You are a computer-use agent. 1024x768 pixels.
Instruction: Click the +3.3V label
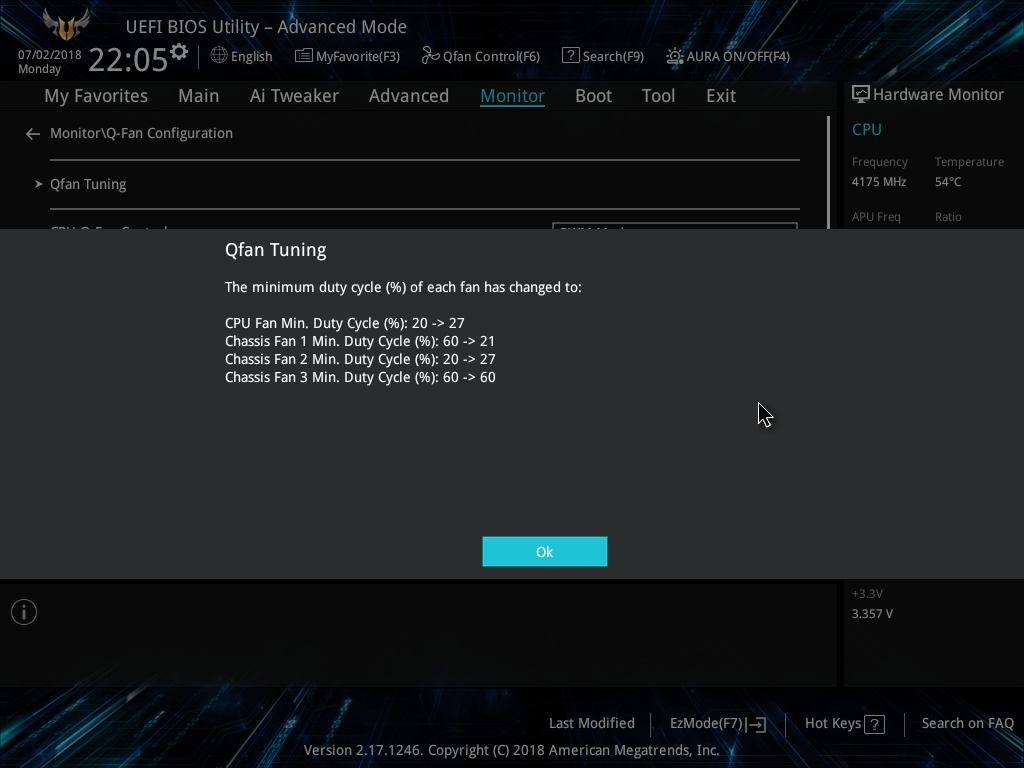(867, 594)
